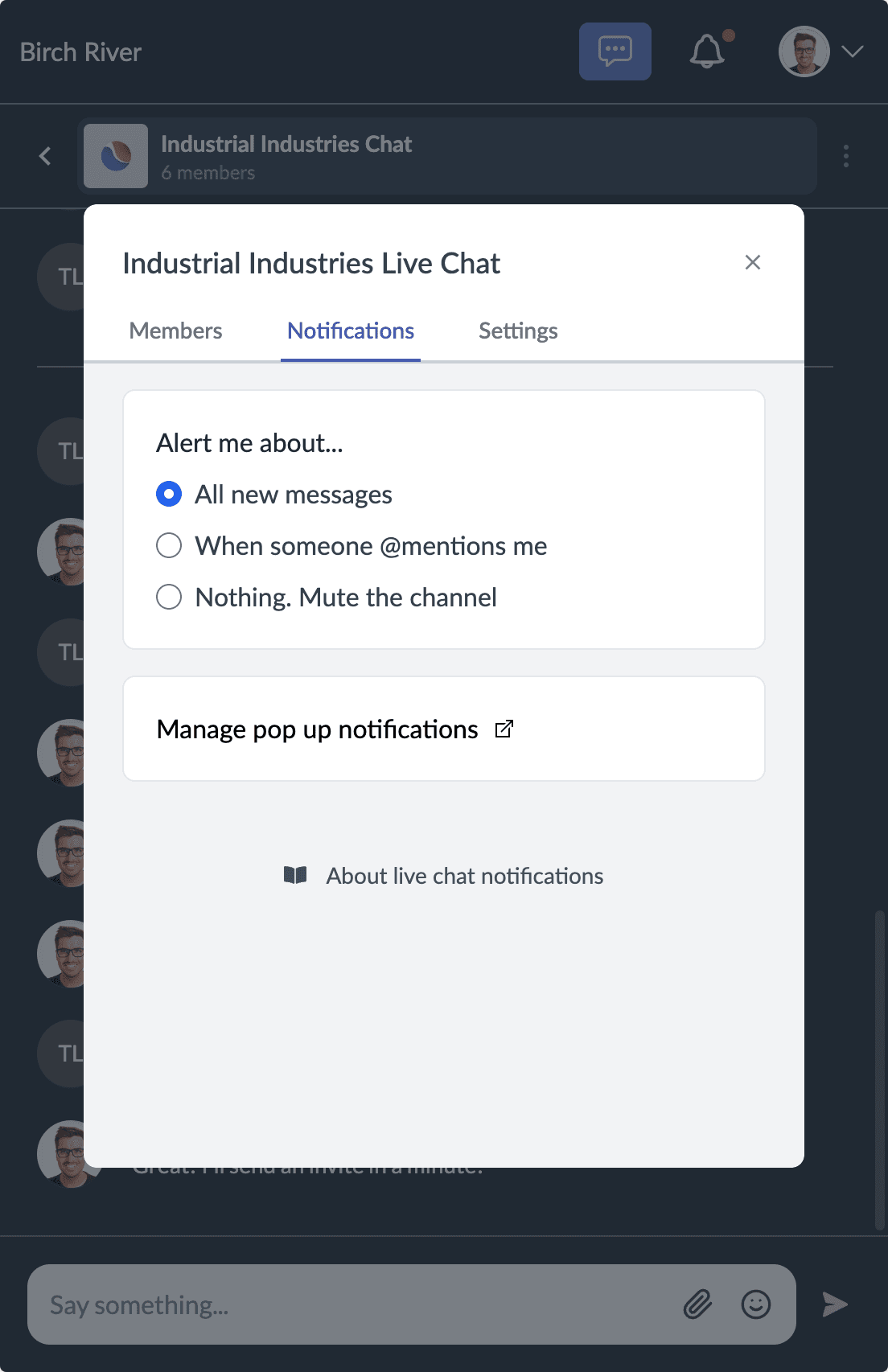Screen dimensions: 888x1372
Task: Open Manage pop up notifications external link icon
Action: pyautogui.click(x=504, y=729)
